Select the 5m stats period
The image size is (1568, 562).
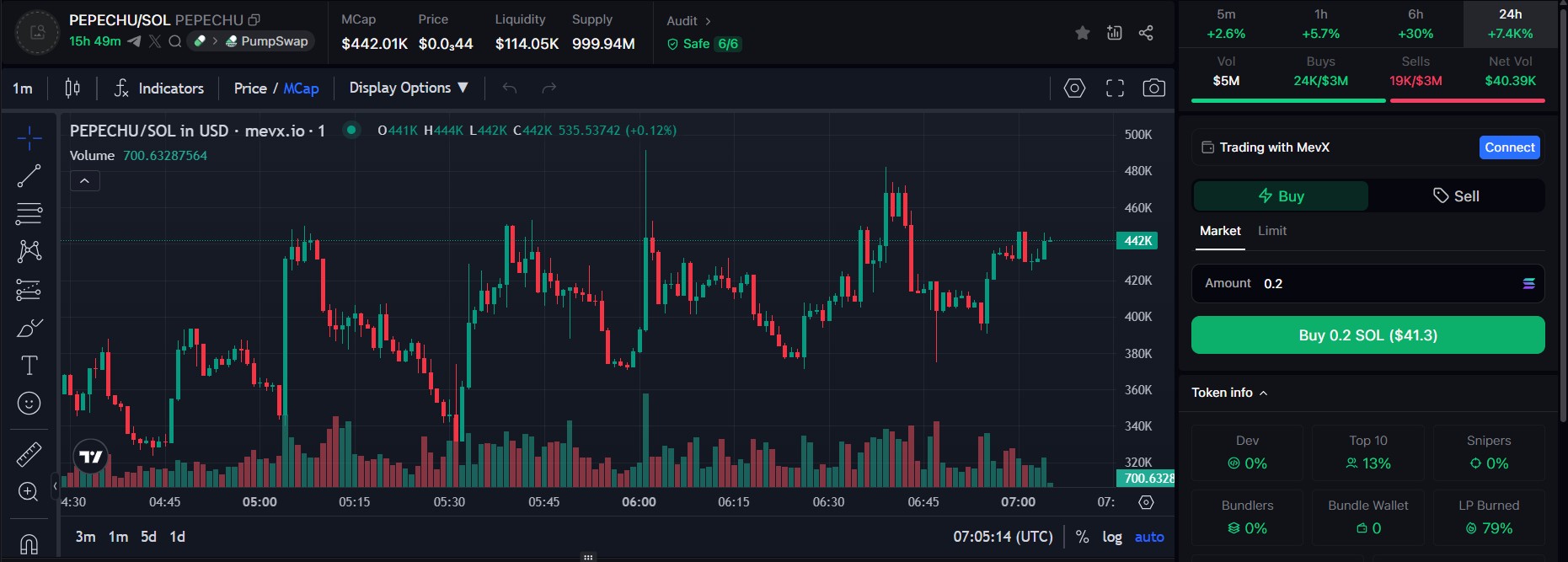point(1226,24)
